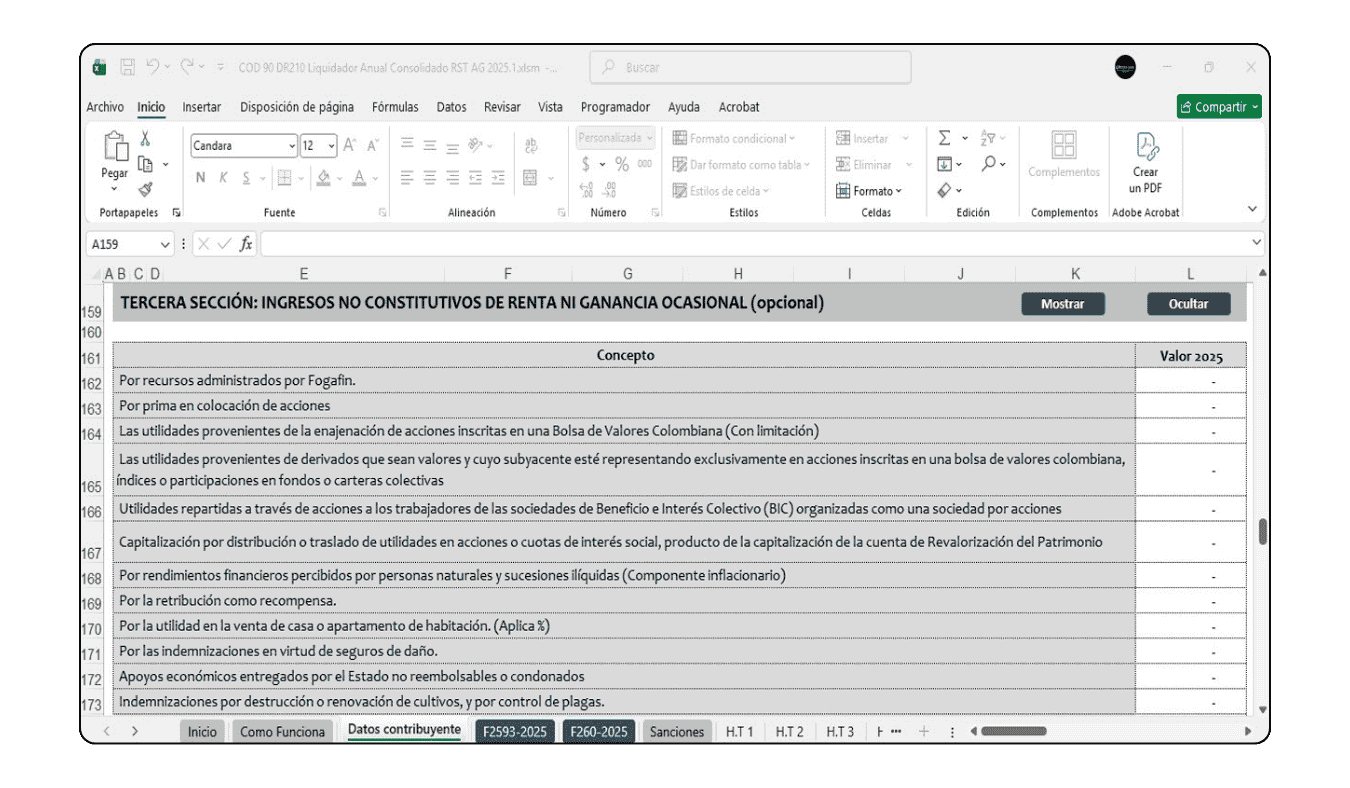Apply italic formatting to the selection

pyautogui.click(x=224, y=177)
